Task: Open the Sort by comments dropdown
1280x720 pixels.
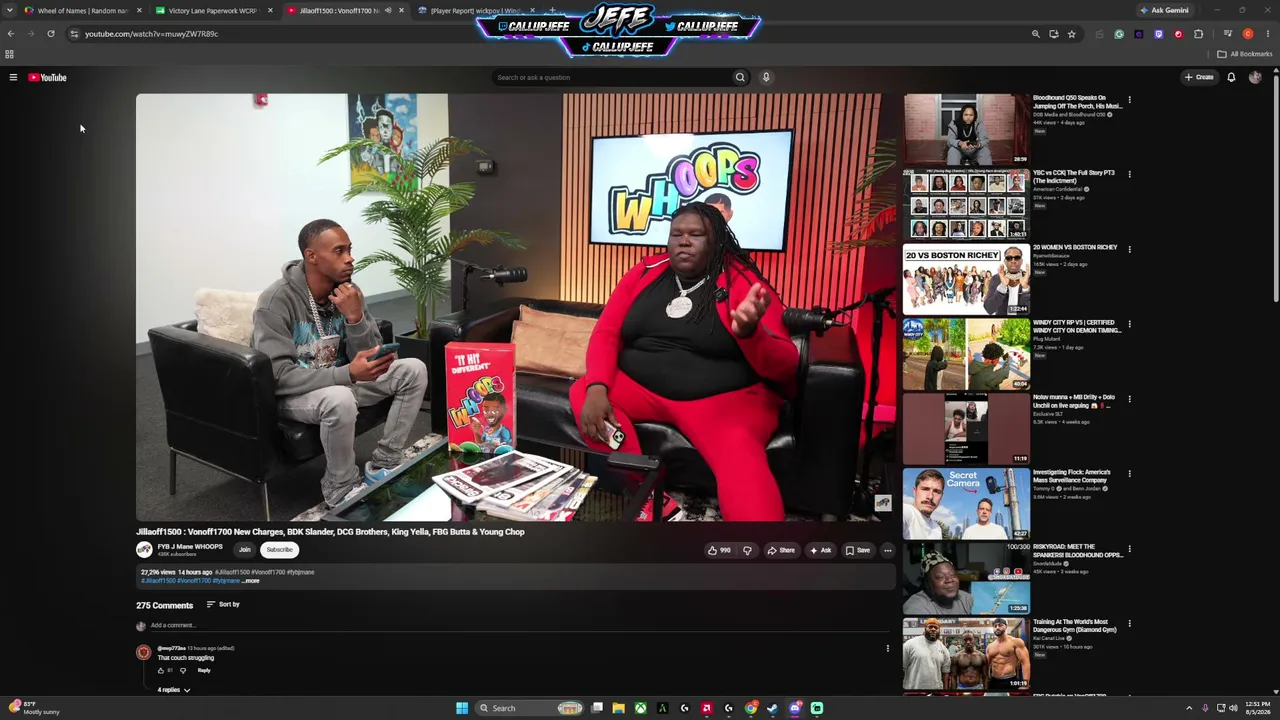Action: coord(223,604)
